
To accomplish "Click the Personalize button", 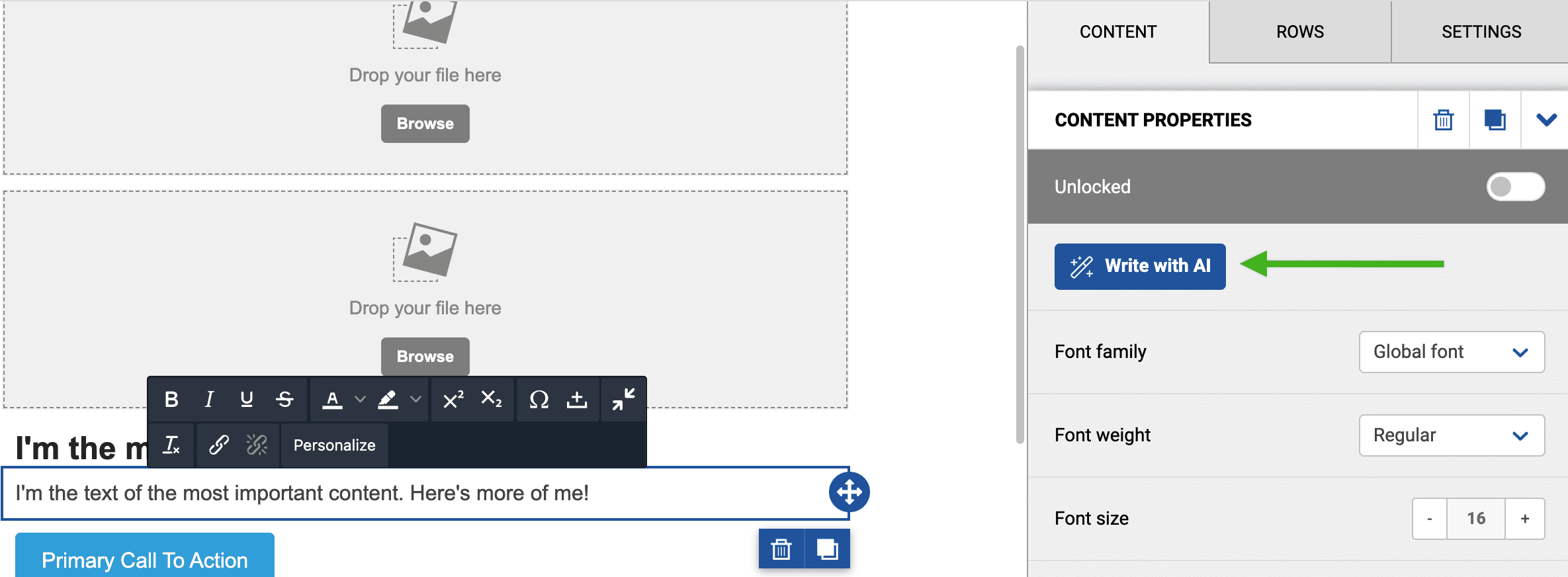I will (334, 445).
